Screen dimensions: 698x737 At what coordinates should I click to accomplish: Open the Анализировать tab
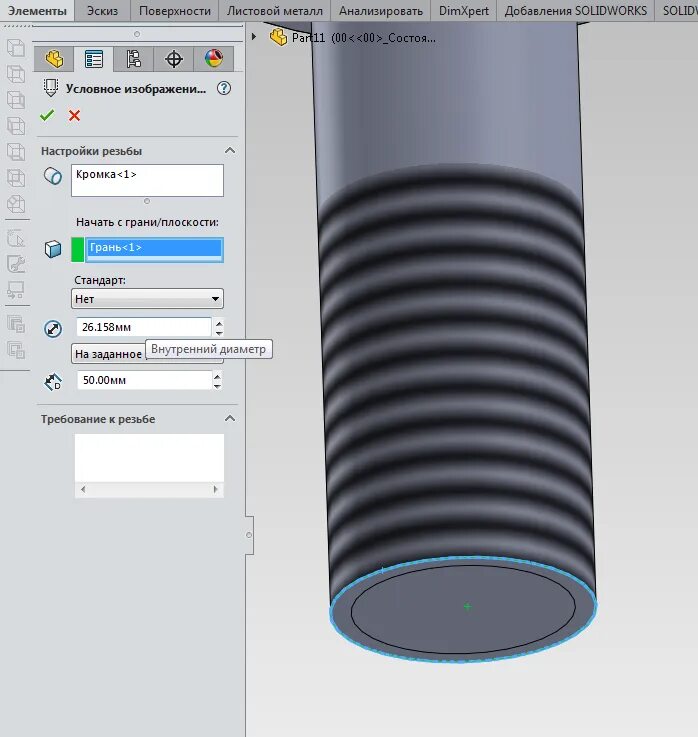click(x=381, y=10)
